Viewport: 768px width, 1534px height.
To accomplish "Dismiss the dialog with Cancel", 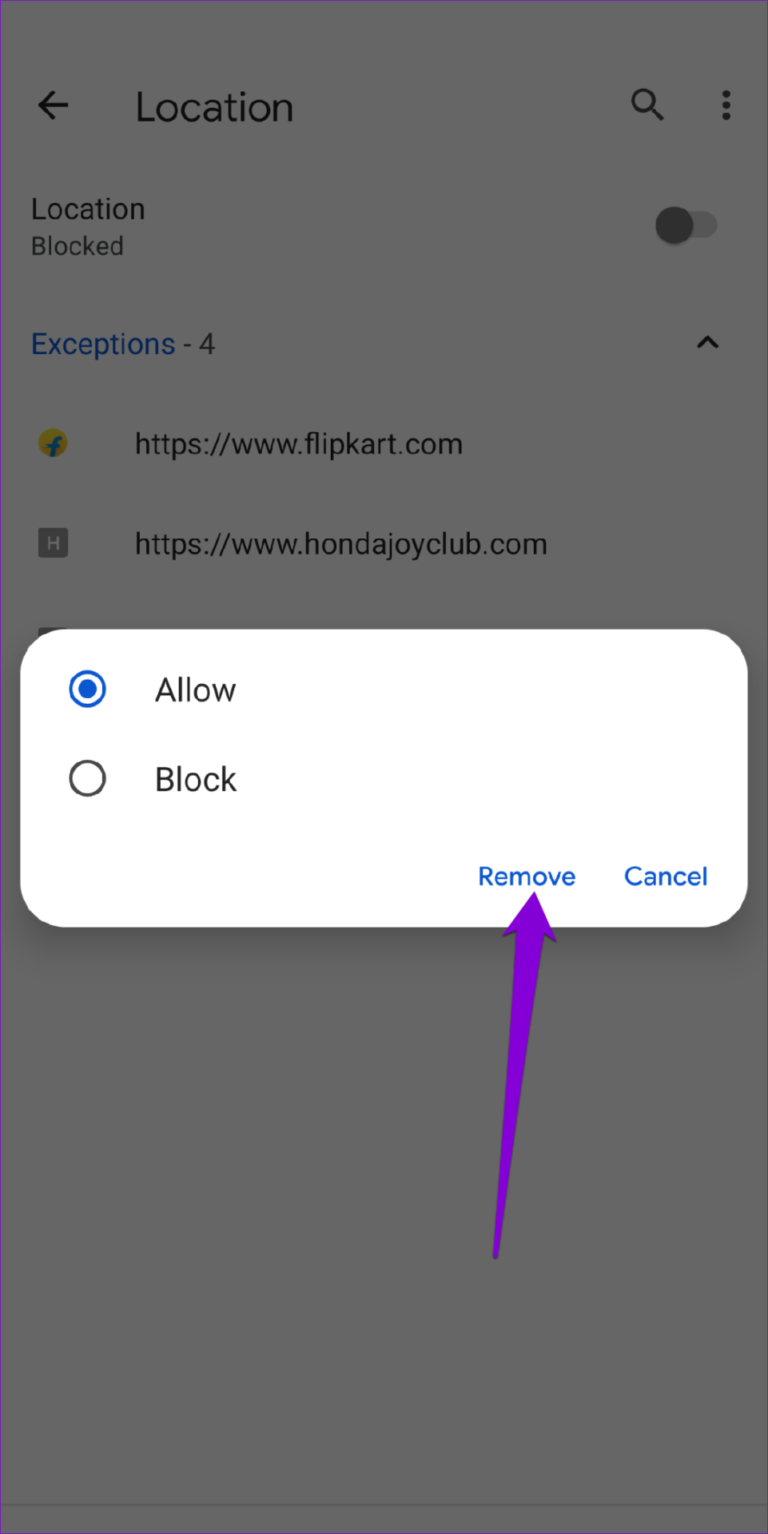I will (x=665, y=876).
